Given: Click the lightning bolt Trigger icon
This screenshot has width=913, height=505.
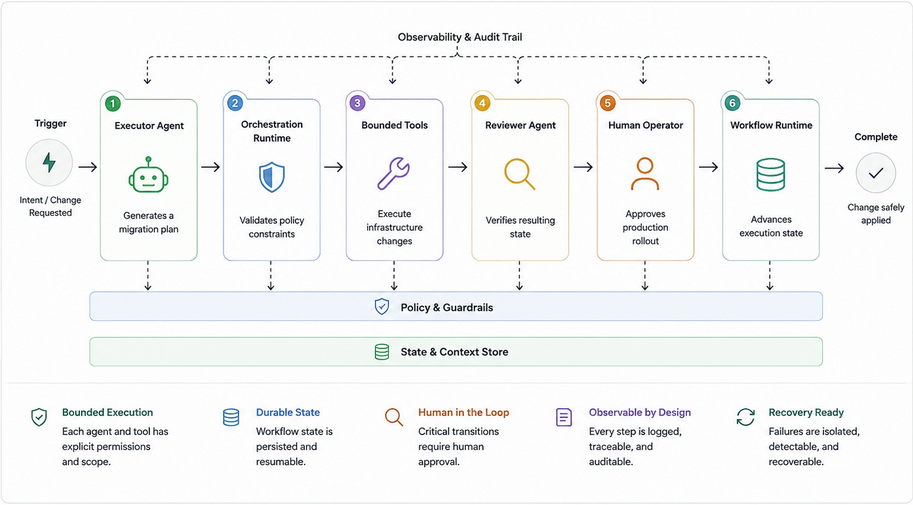Looking at the screenshot, I should pyautogui.click(x=49, y=163).
